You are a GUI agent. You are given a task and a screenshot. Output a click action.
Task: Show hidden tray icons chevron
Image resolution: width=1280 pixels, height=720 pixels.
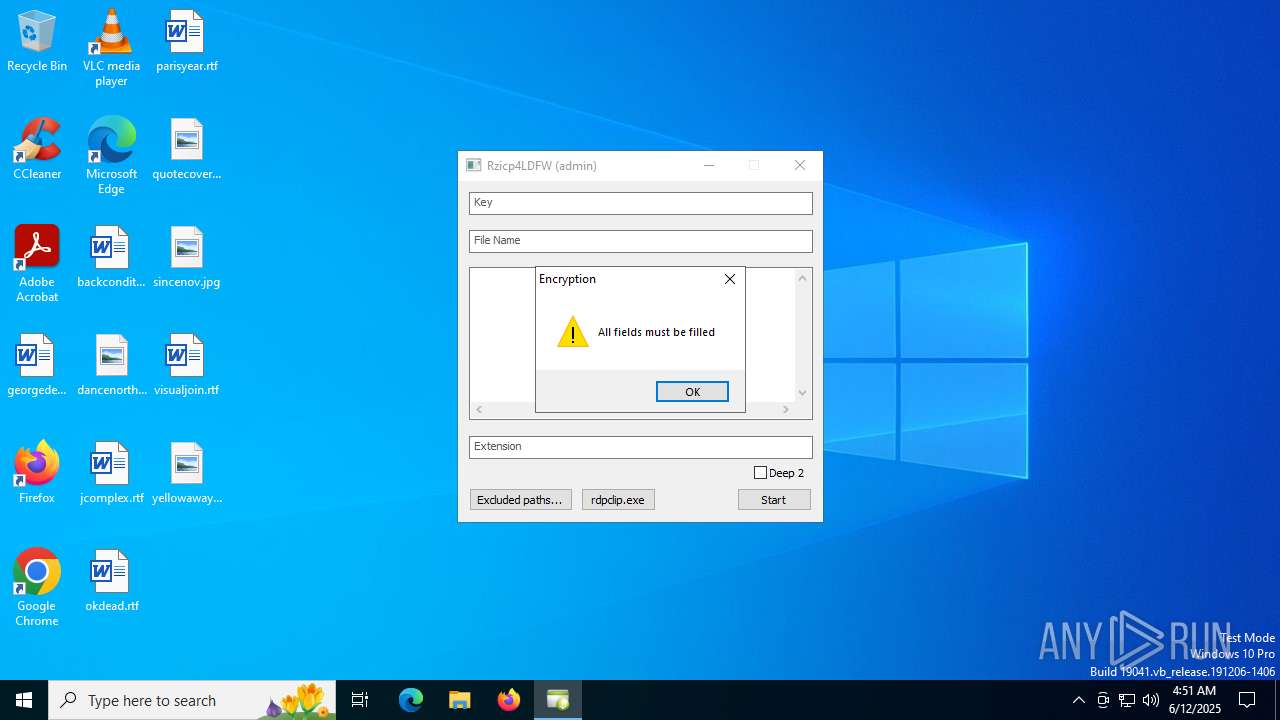tap(1078, 700)
